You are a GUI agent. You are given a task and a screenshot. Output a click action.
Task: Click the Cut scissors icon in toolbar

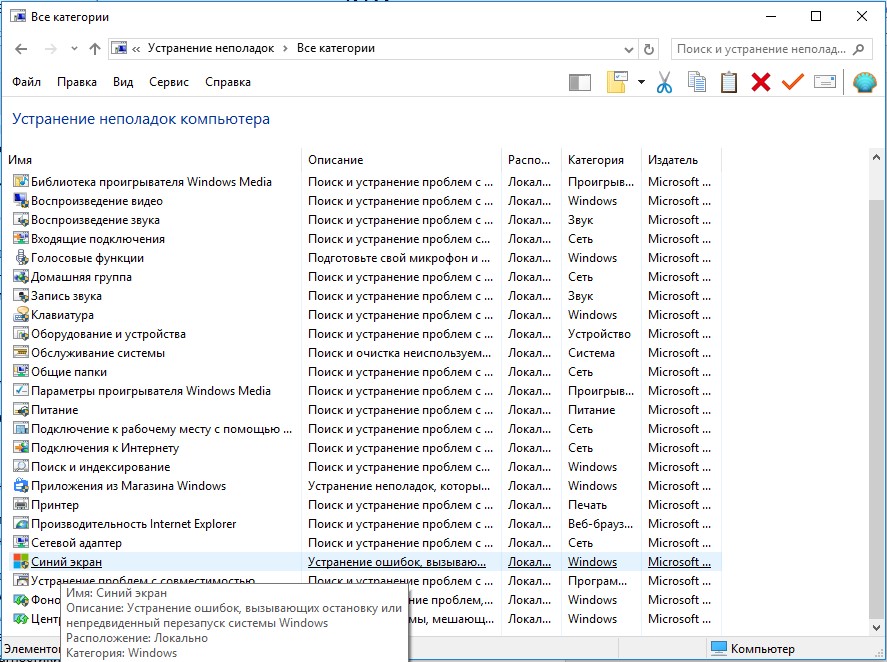point(664,82)
